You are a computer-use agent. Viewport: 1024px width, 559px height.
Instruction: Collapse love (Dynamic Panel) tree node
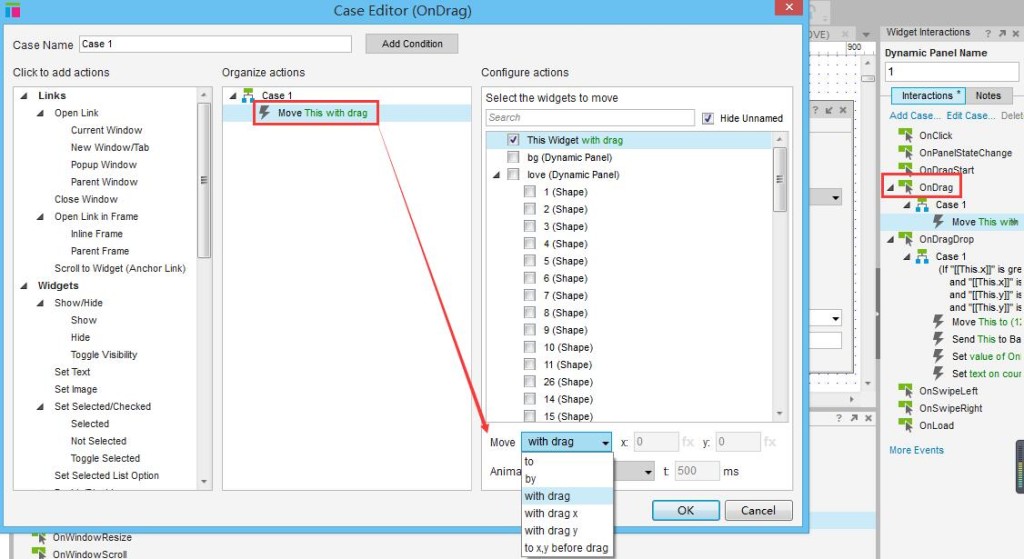(496, 175)
